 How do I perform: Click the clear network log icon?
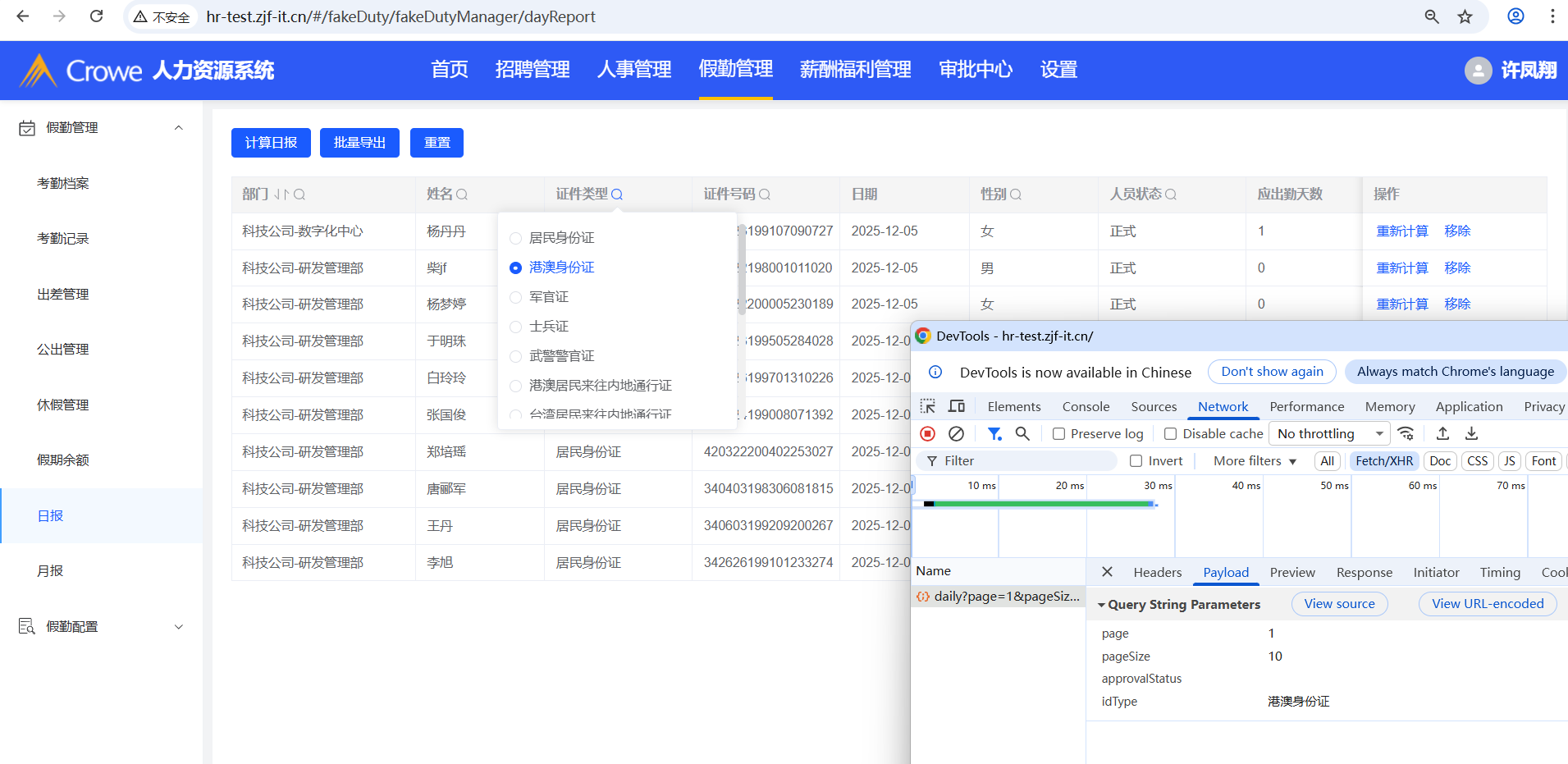point(956,433)
